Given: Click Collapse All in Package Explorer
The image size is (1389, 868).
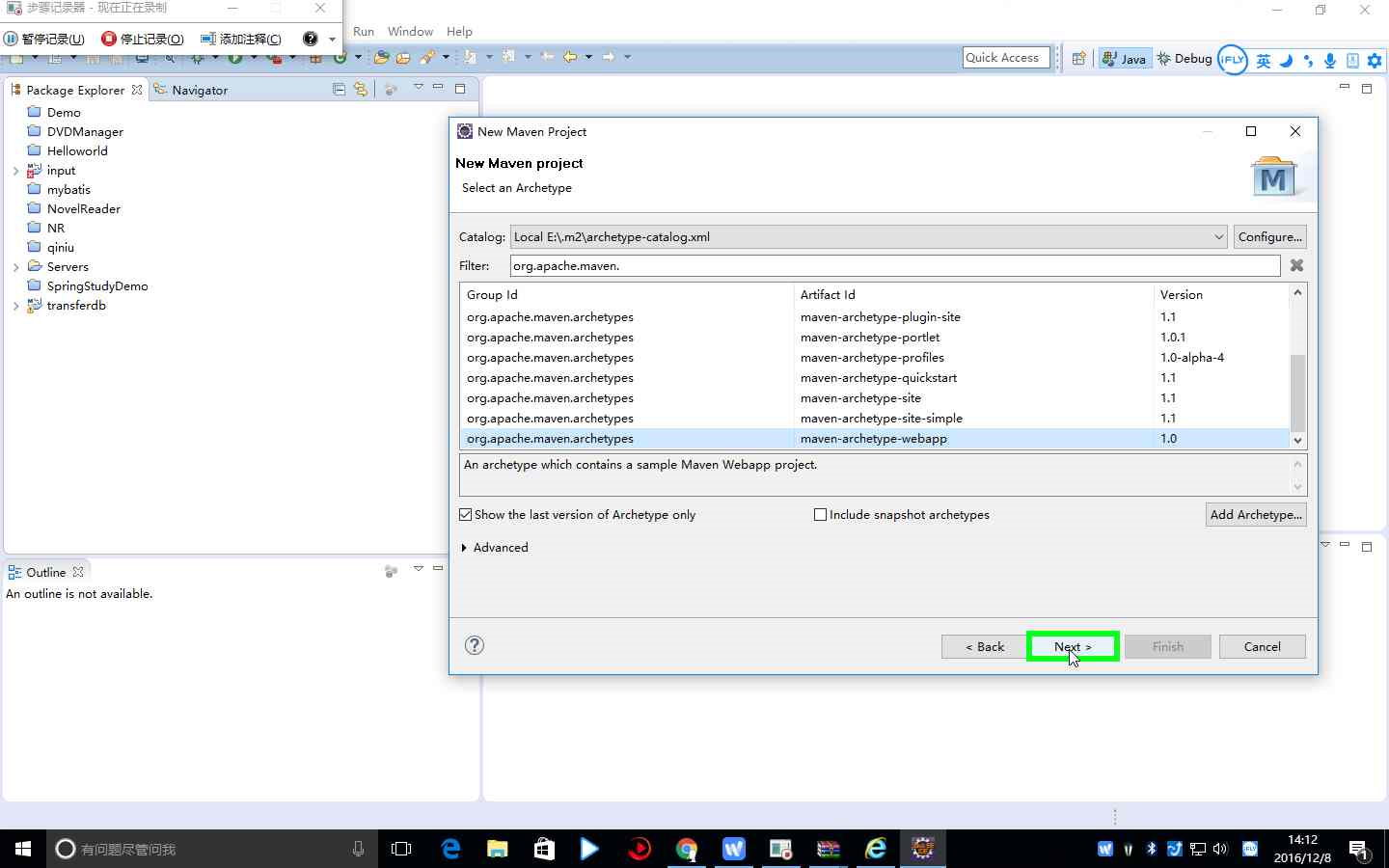Looking at the screenshot, I should pos(339,89).
